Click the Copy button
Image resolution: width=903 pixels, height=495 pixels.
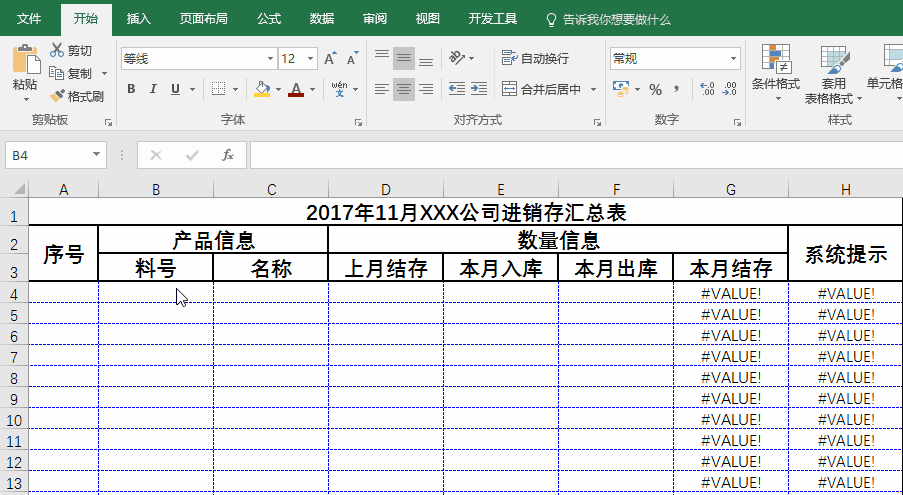70,73
